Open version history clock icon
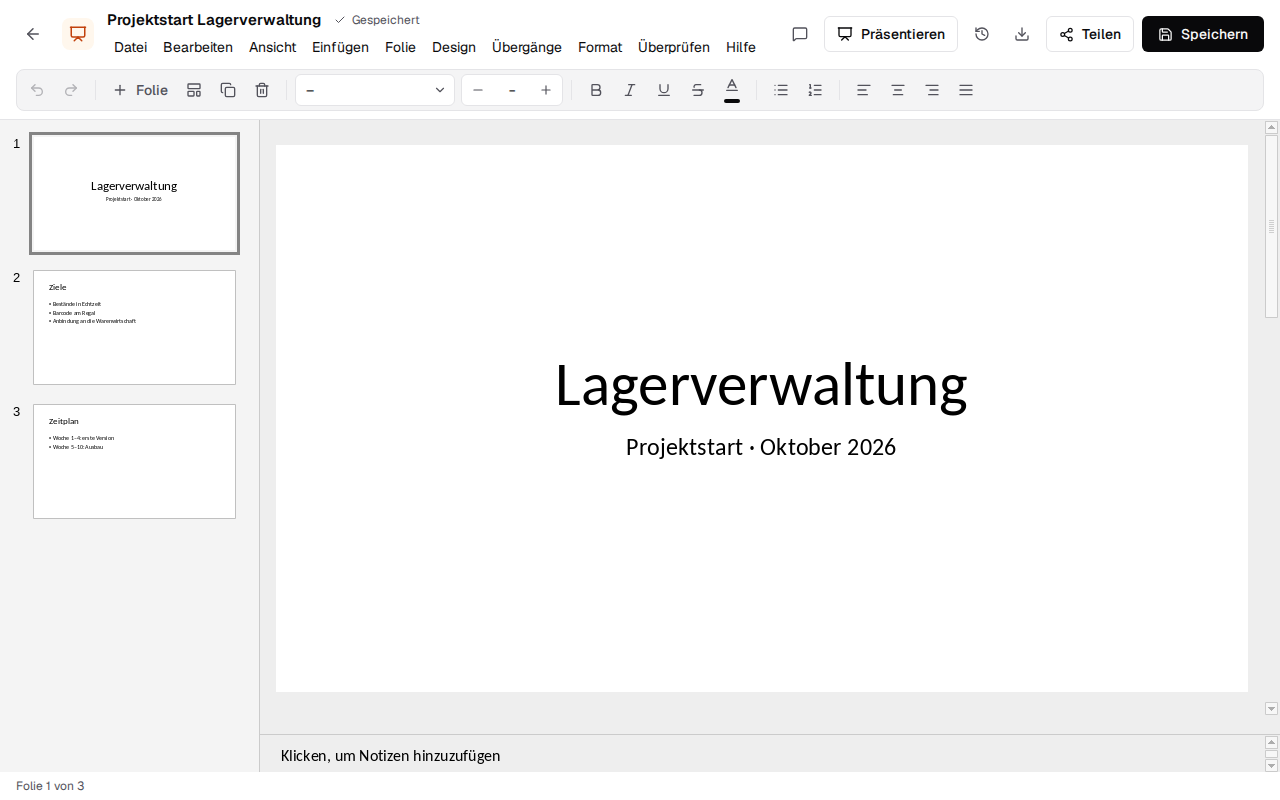Image resolution: width=1280 pixels, height=800 pixels. [x=982, y=34]
